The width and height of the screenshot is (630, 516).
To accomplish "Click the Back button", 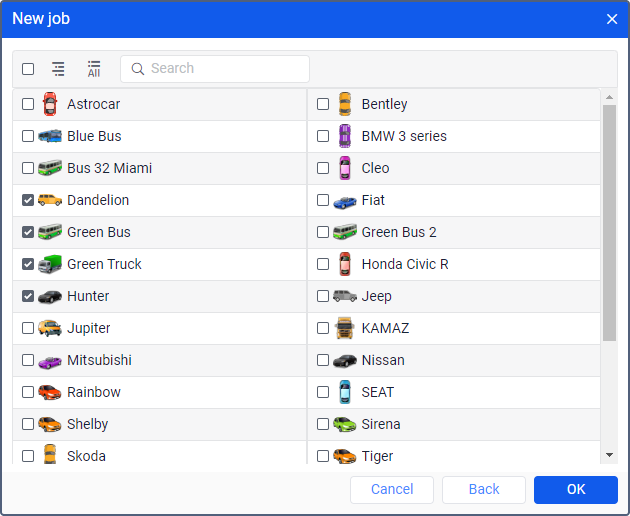I will pos(484,490).
